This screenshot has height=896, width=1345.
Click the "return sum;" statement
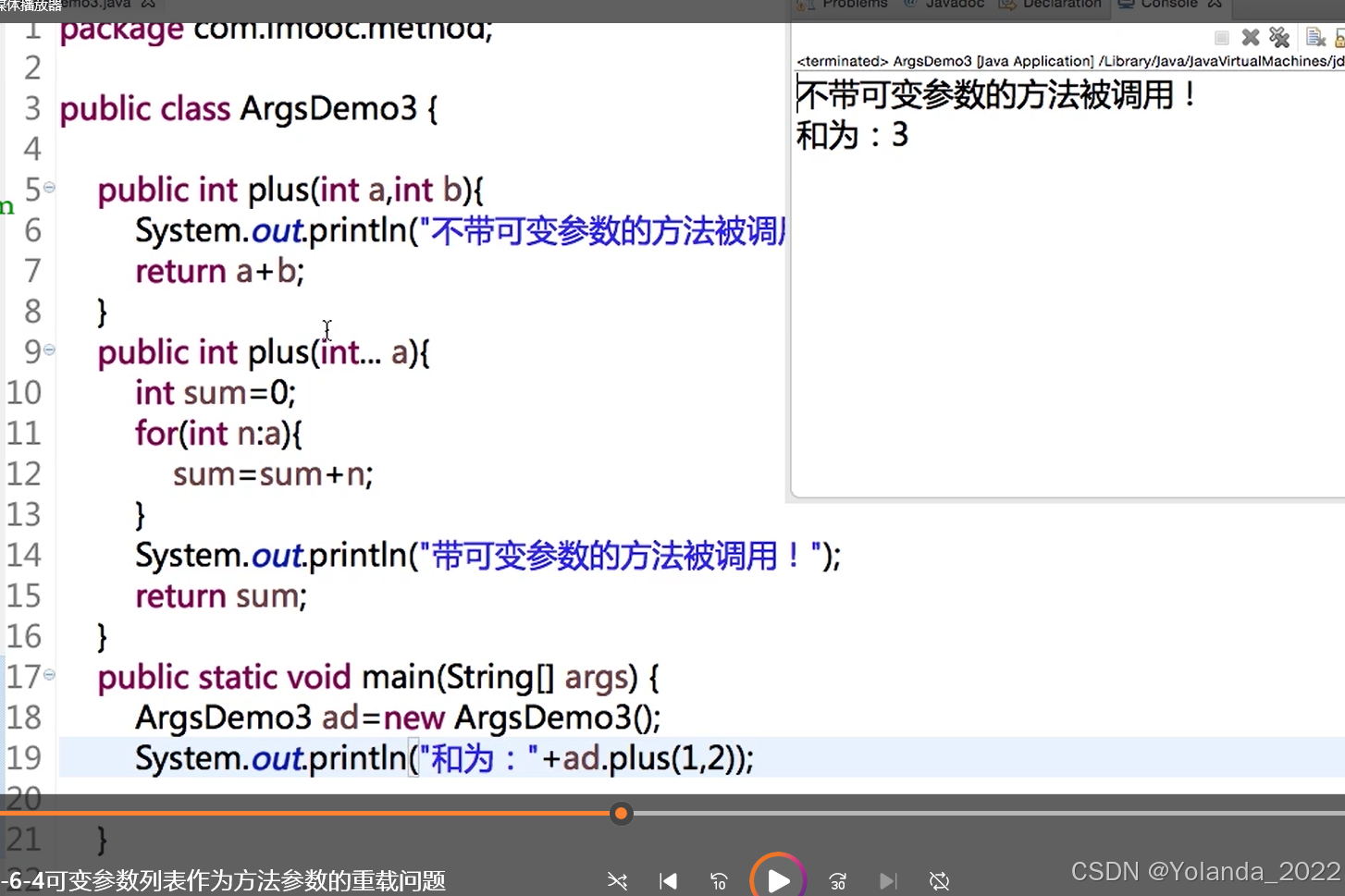(221, 596)
